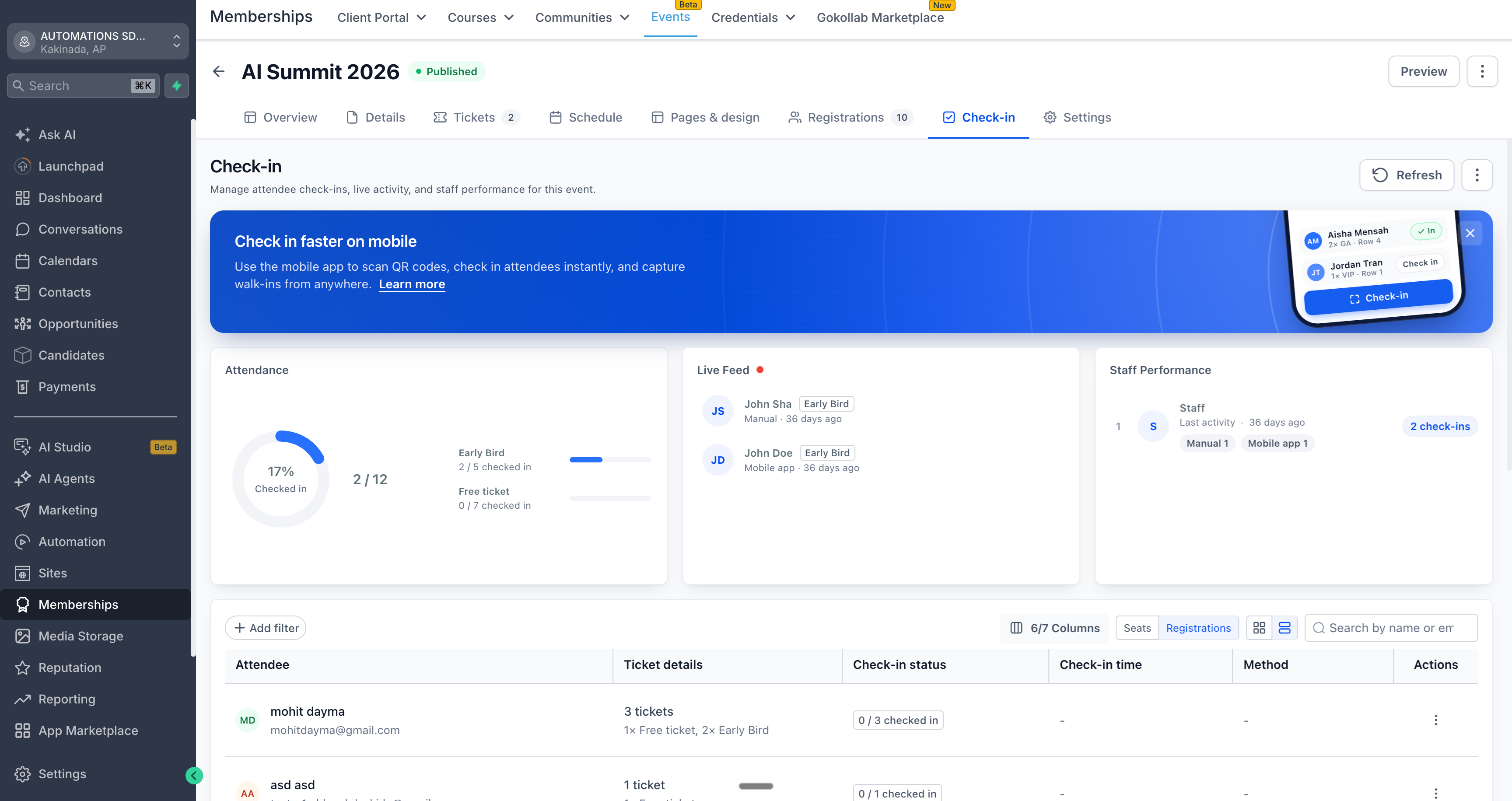Switch to grid card layout
Screen dimensions: 1512x801
(x=1259, y=628)
